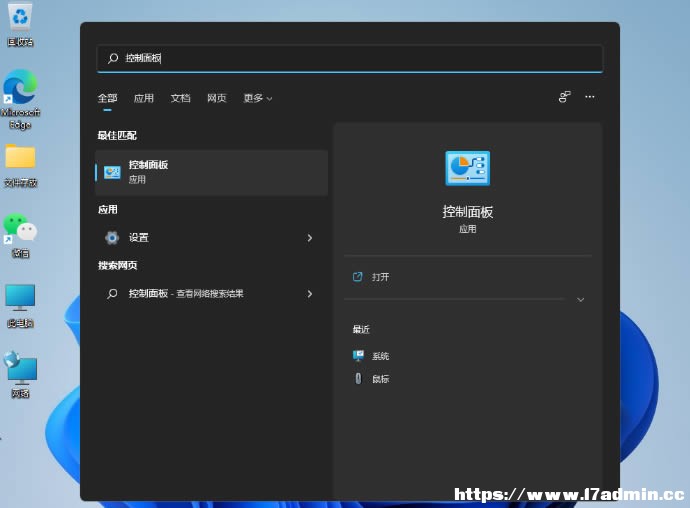Select the 设置 app result
The width and height of the screenshot is (690, 508).
click(x=211, y=238)
